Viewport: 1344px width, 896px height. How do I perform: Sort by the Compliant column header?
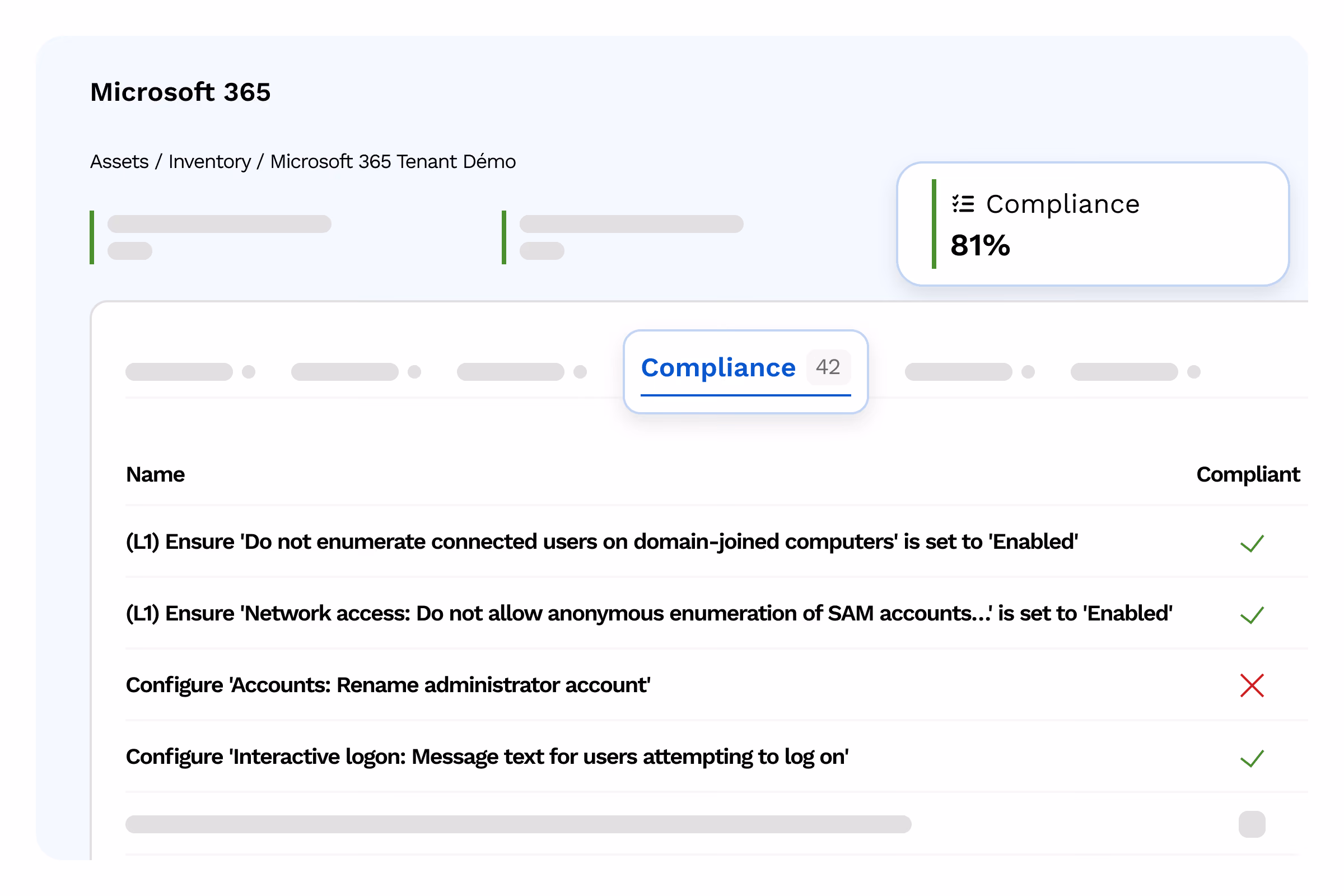tap(1248, 475)
